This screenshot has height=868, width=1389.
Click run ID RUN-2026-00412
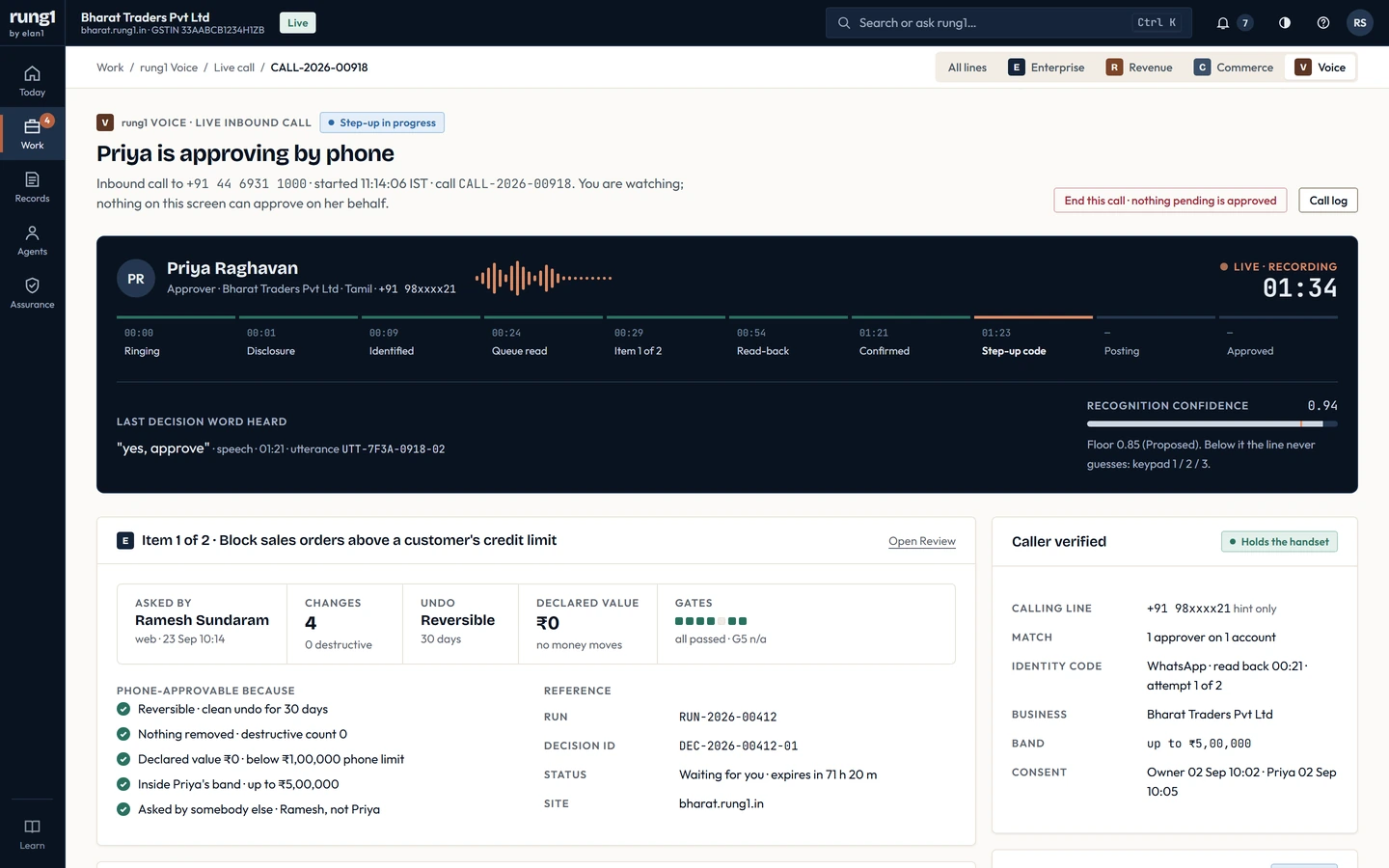pyautogui.click(x=728, y=717)
